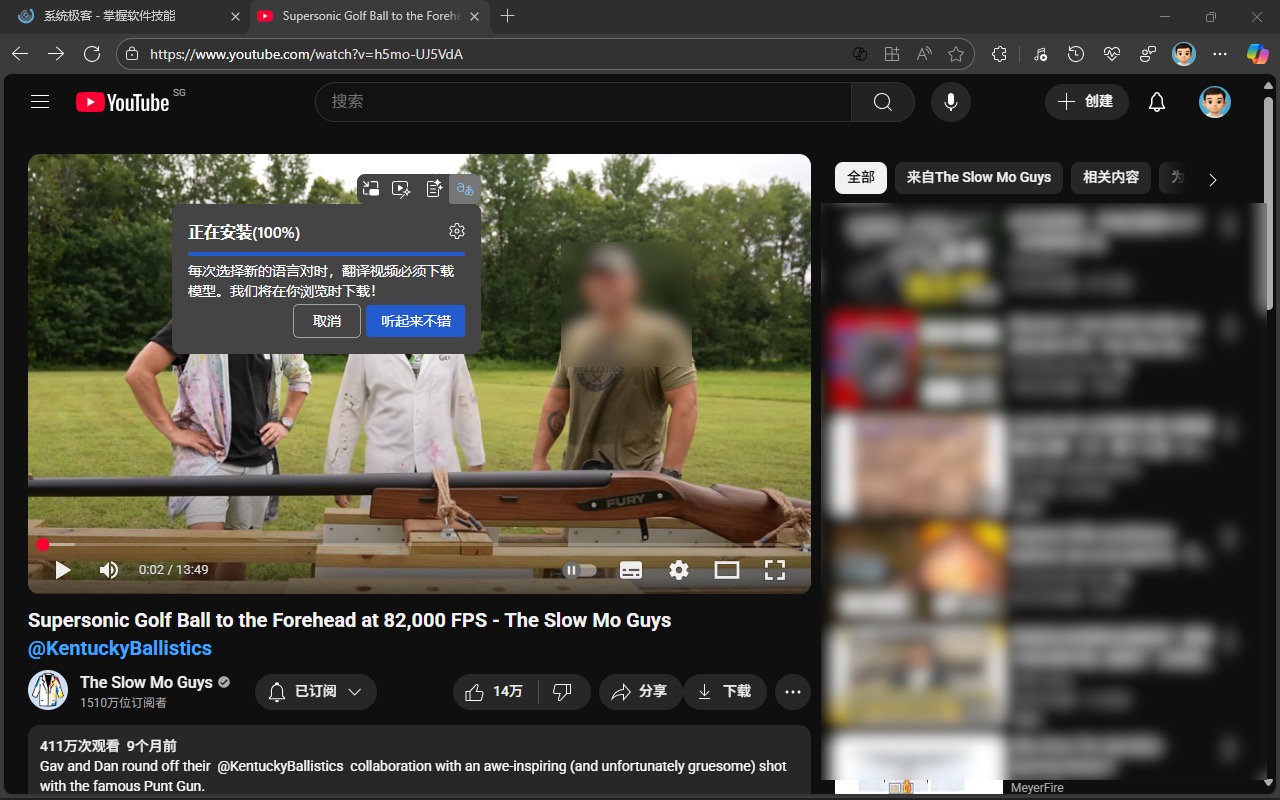Screen dimensions: 1280x800
Task: Expand the 已订阅 subscription dropdown
Action: point(316,692)
